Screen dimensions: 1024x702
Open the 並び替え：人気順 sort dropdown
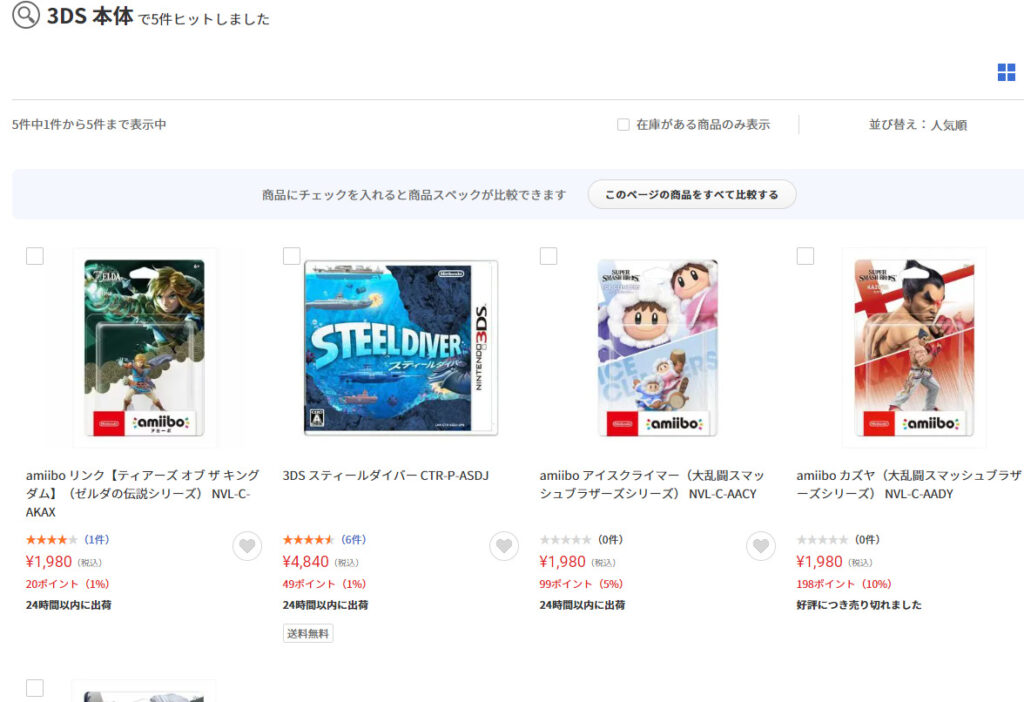(x=918, y=125)
